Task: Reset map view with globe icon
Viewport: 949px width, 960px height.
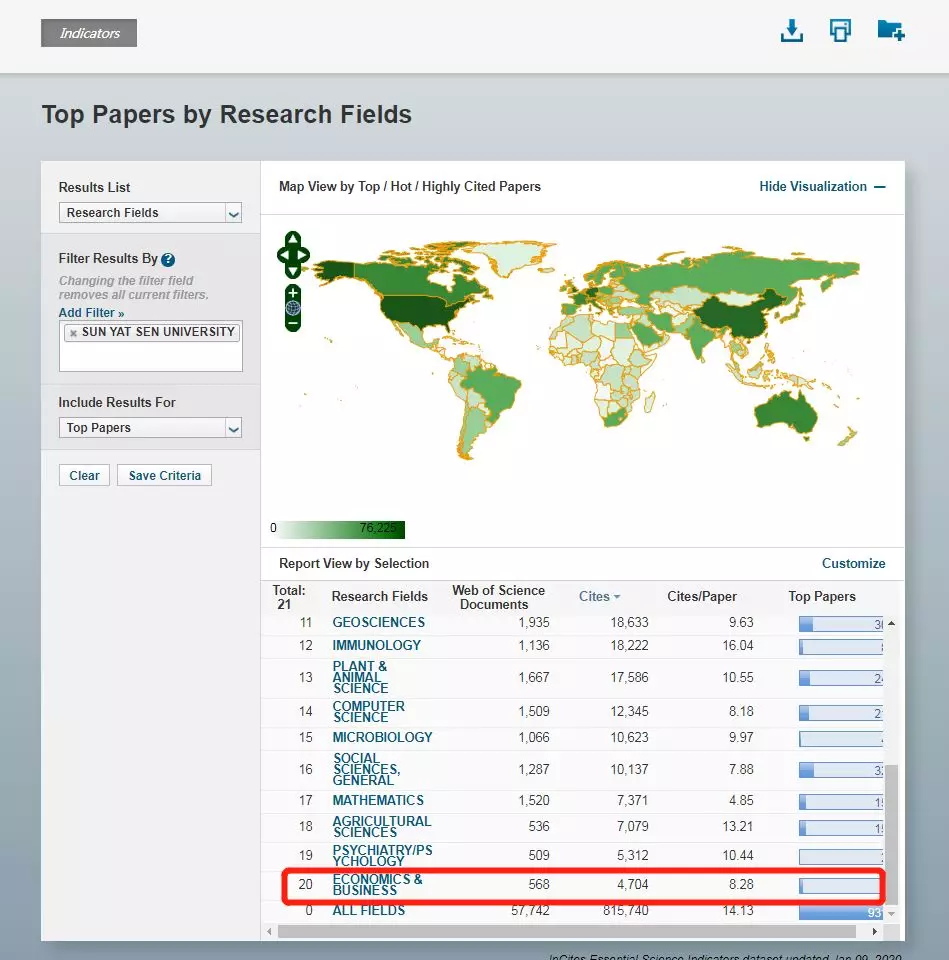Action: (x=293, y=307)
